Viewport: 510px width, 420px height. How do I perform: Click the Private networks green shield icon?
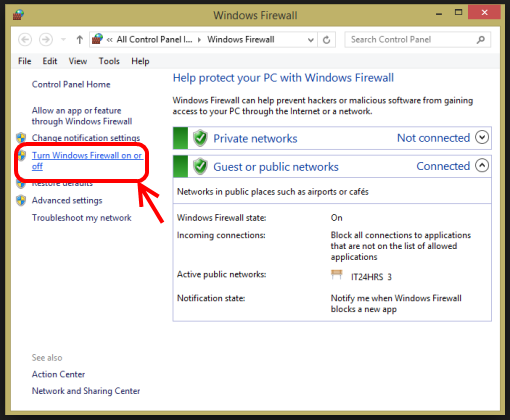(x=200, y=138)
